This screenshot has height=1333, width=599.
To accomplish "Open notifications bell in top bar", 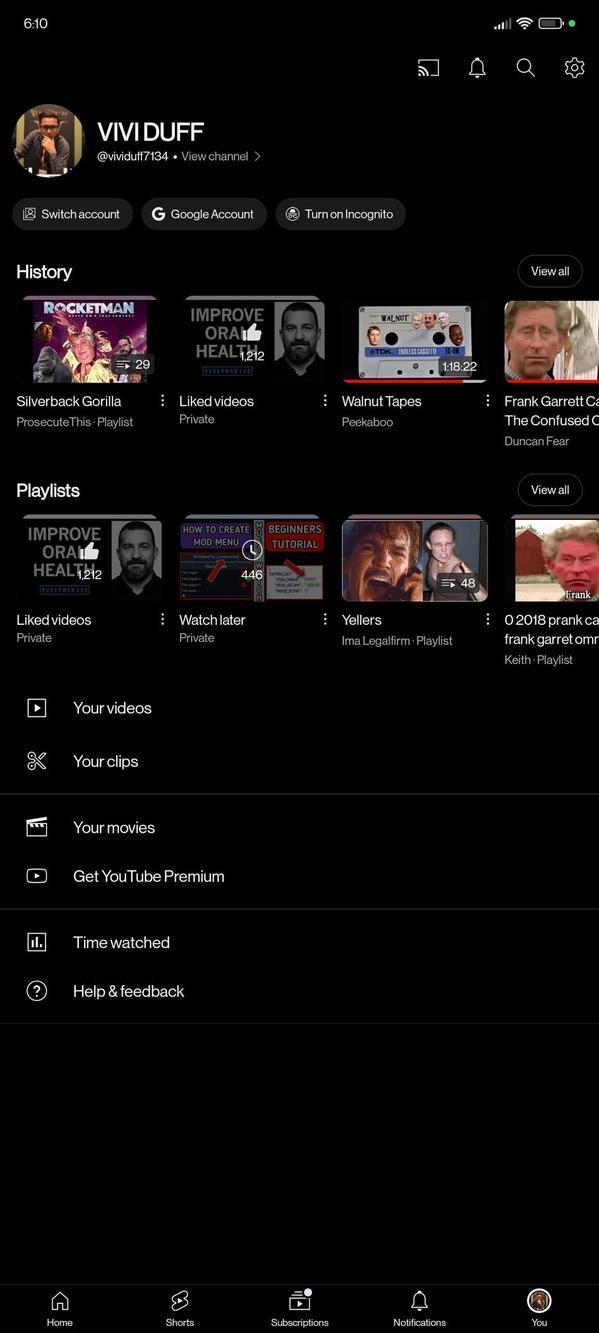I will [x=478, y=68].
